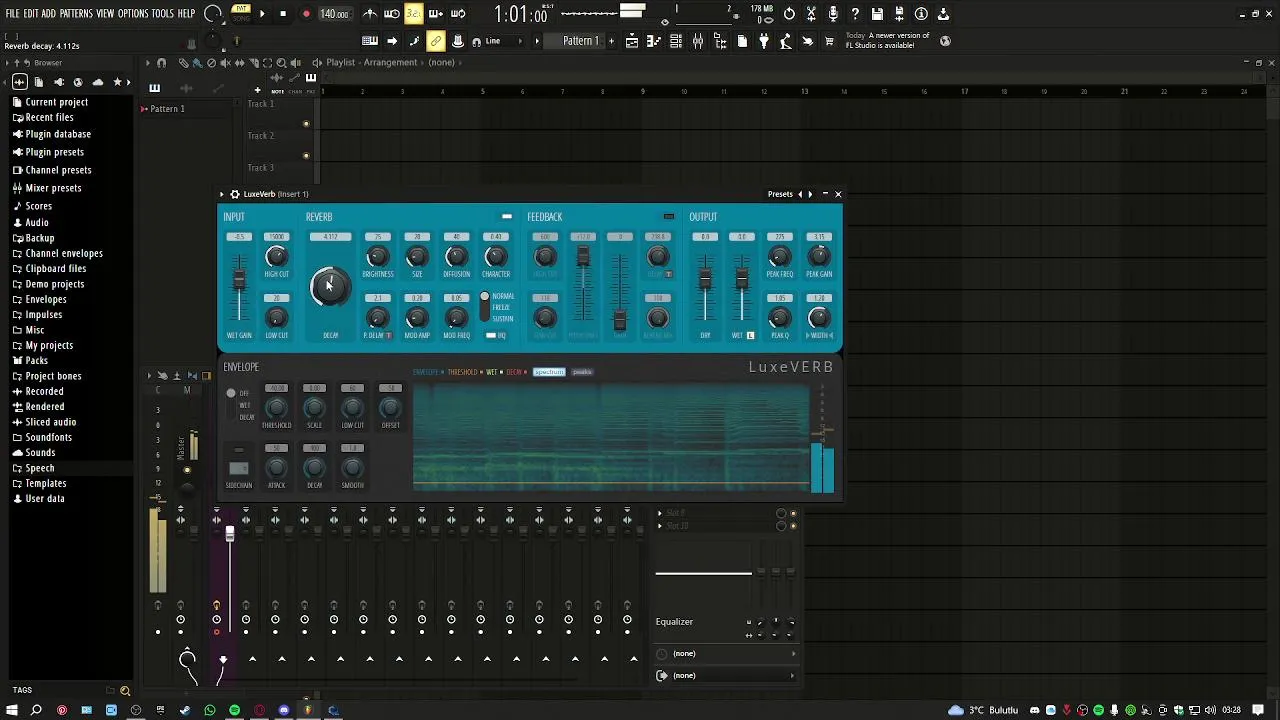
Task: Open the PATTERNS menu
Action: 76,14
